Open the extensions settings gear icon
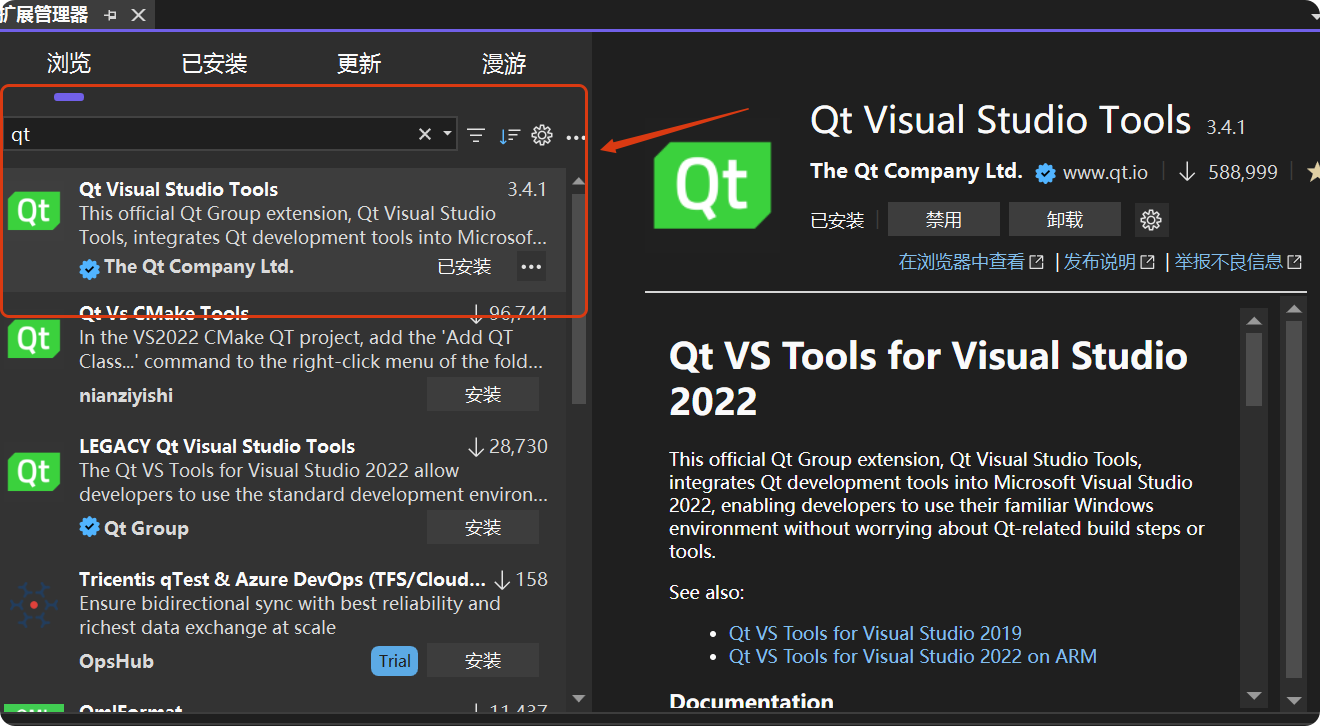1320x726 pixels. [542, 135]
